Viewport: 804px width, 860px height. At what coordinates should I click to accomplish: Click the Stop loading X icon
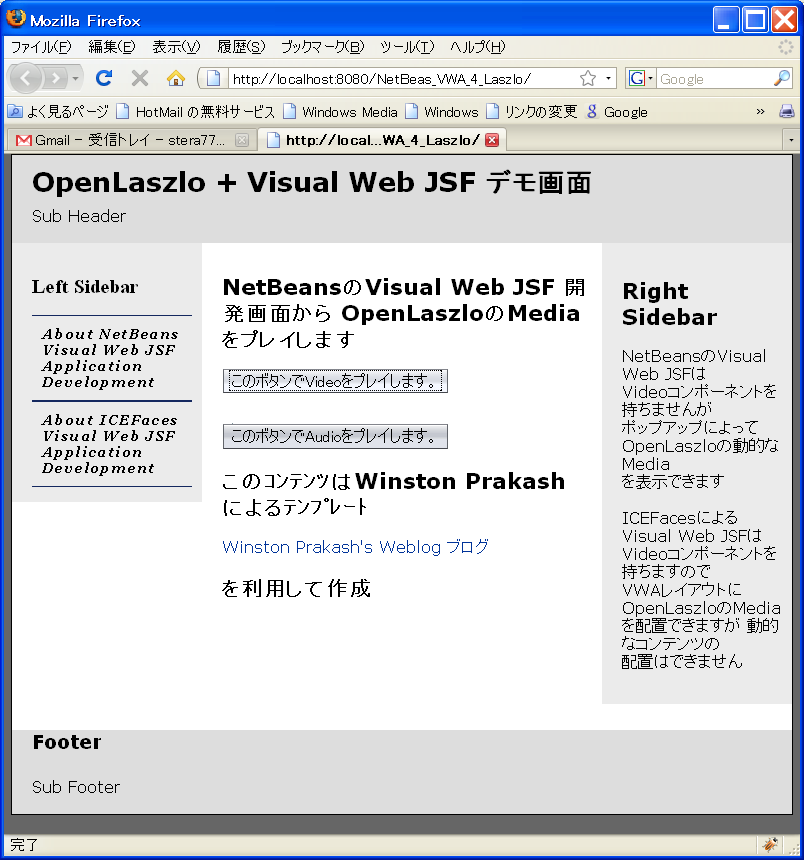pyautogui.click(x=140, y=78)
